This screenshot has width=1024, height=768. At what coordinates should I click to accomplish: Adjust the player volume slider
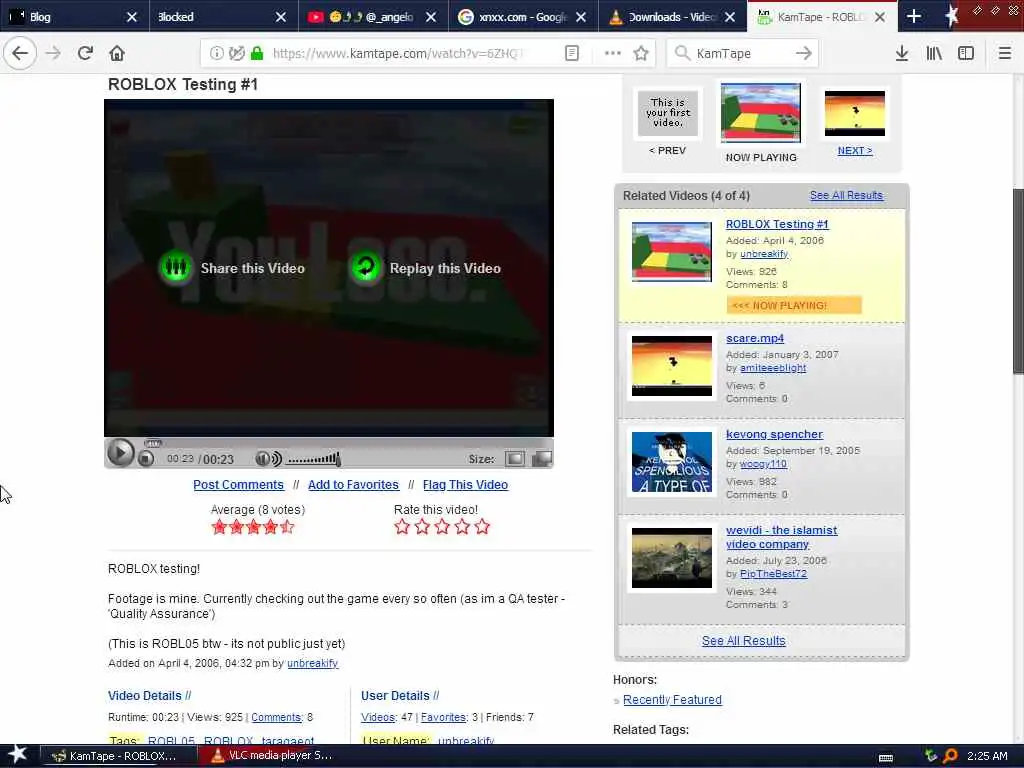coord(313,460)
